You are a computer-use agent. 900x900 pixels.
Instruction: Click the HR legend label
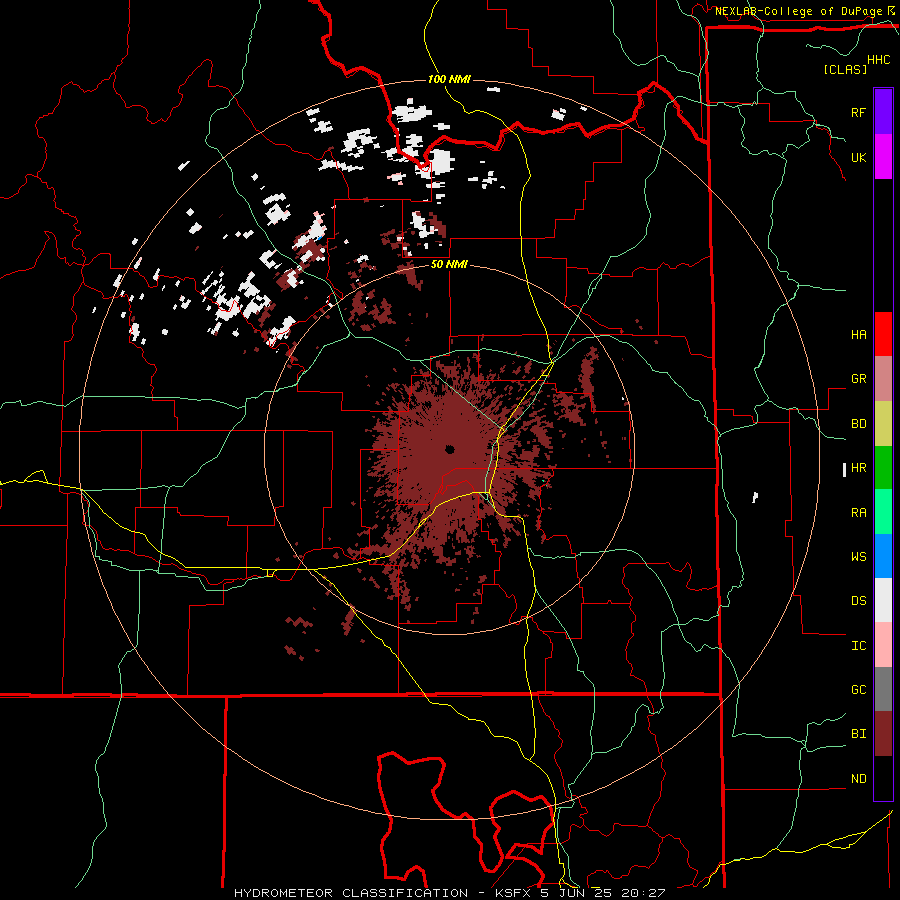[858, 468]
